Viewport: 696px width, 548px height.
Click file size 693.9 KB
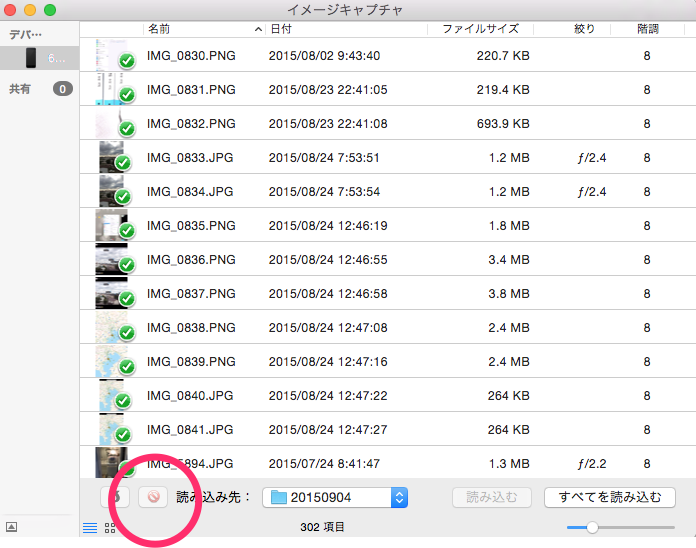pos(503,123)
